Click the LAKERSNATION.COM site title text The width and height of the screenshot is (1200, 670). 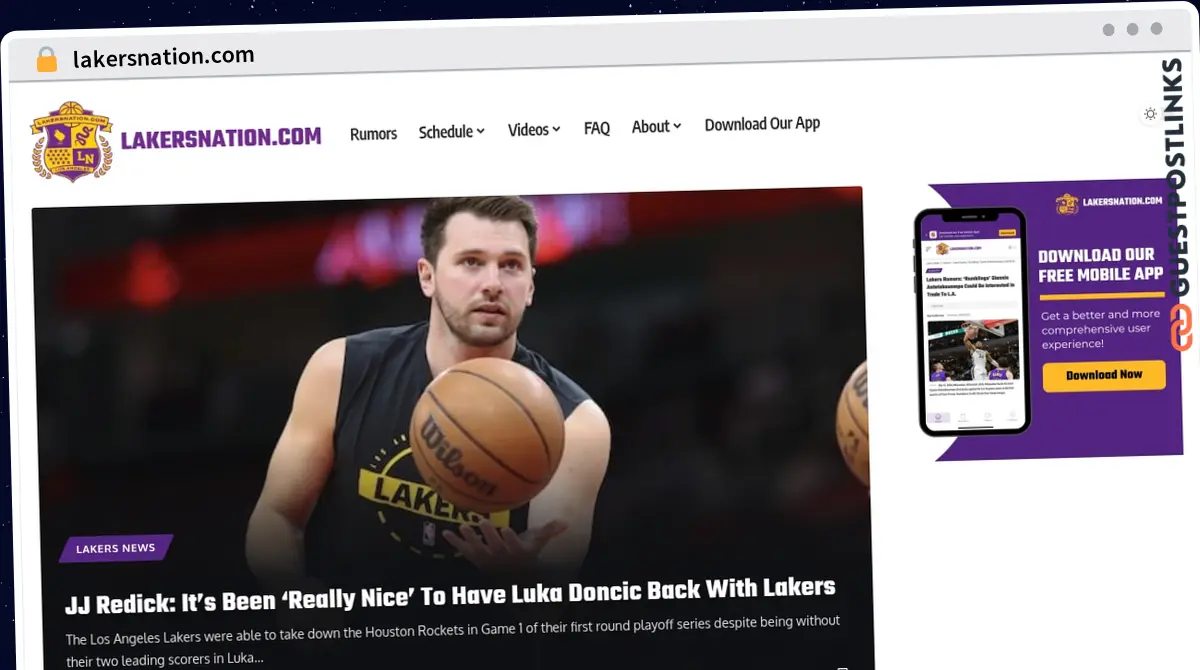click(221, 138)
